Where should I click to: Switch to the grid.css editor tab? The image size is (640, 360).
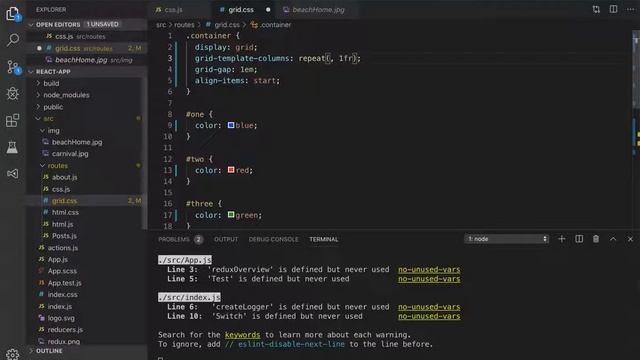tap(241, 9)
